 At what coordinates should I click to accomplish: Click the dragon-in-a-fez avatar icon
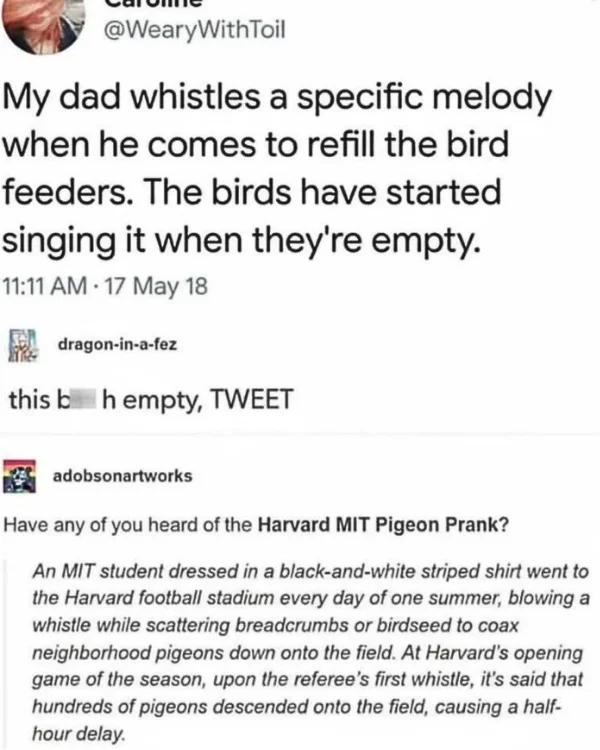pyautogui.click(x=22, y=343)
